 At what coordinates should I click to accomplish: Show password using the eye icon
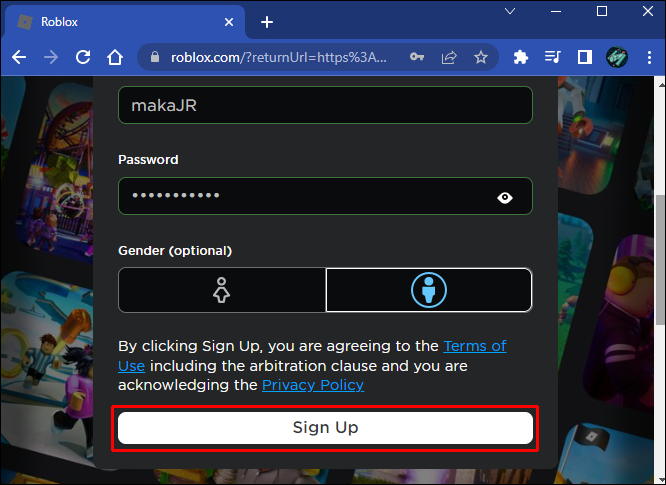click(505, 197)
